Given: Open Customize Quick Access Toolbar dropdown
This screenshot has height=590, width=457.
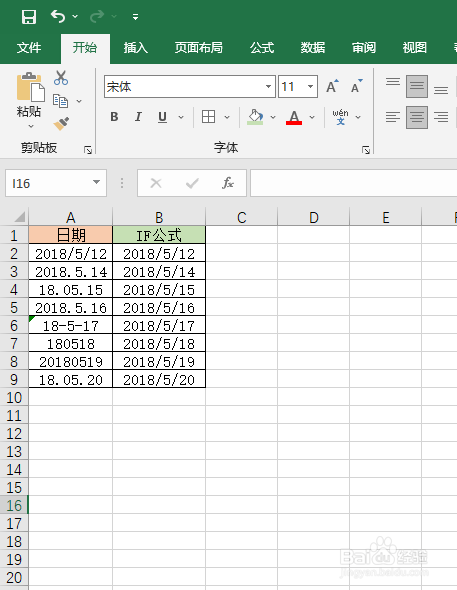Looking at the screenshot, I should click(x=135, y=17).
